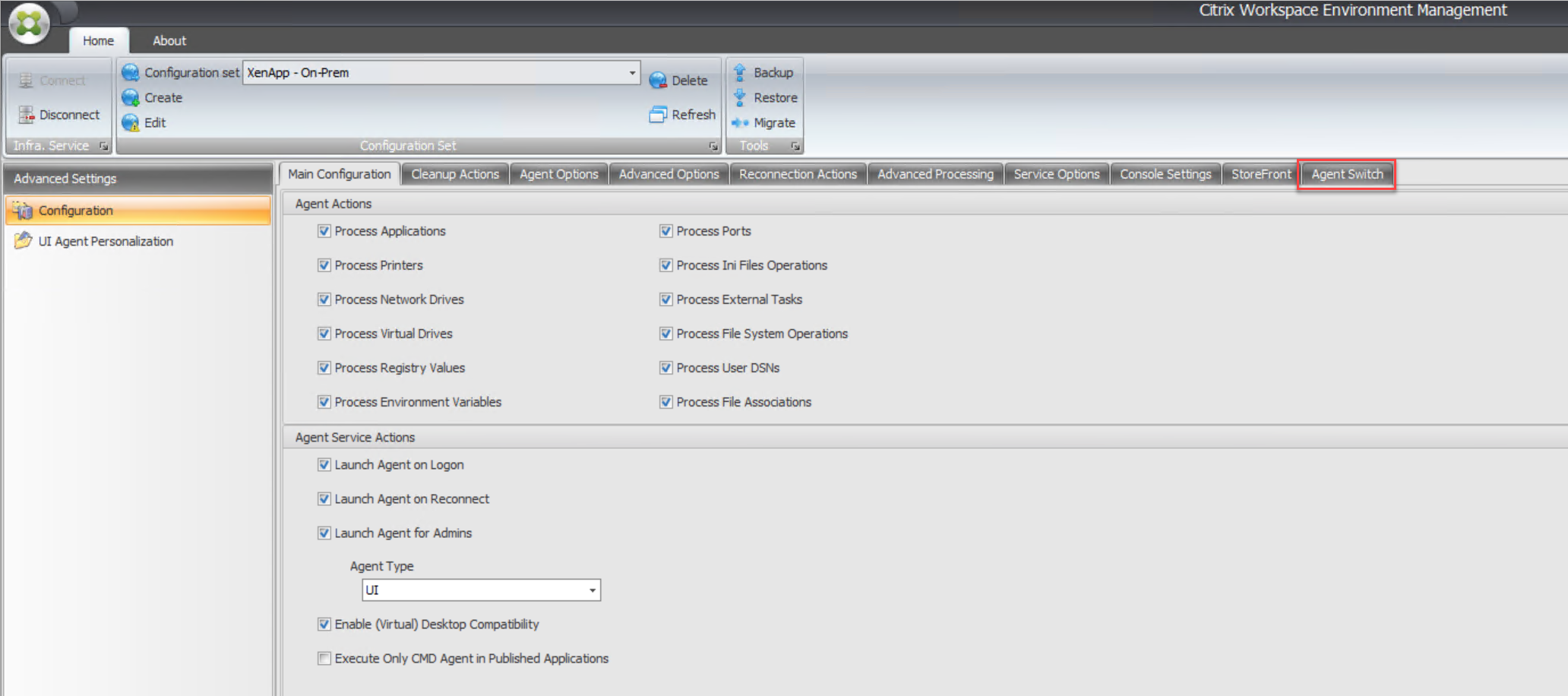Image resolution: width=1568 pixels, height=696 pixels.
Task: Uncheck Process Applications
Action: tap(324, 231)
